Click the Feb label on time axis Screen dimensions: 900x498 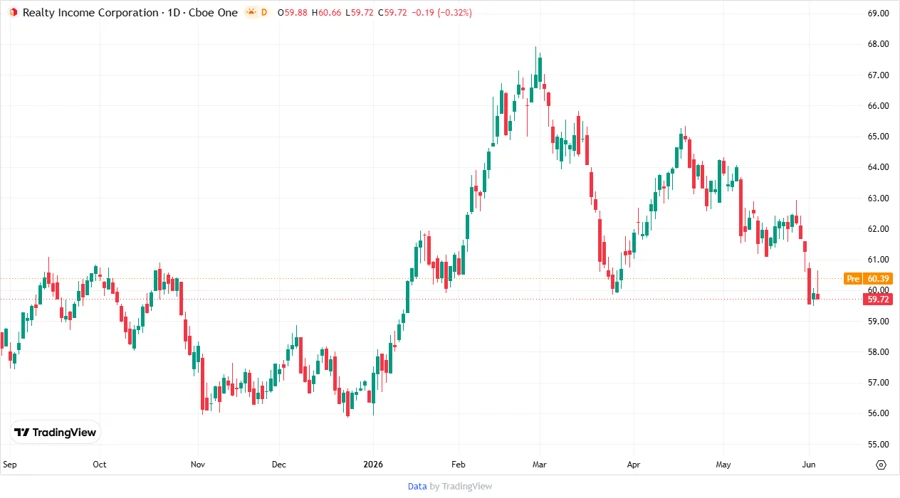coord(458,465)
